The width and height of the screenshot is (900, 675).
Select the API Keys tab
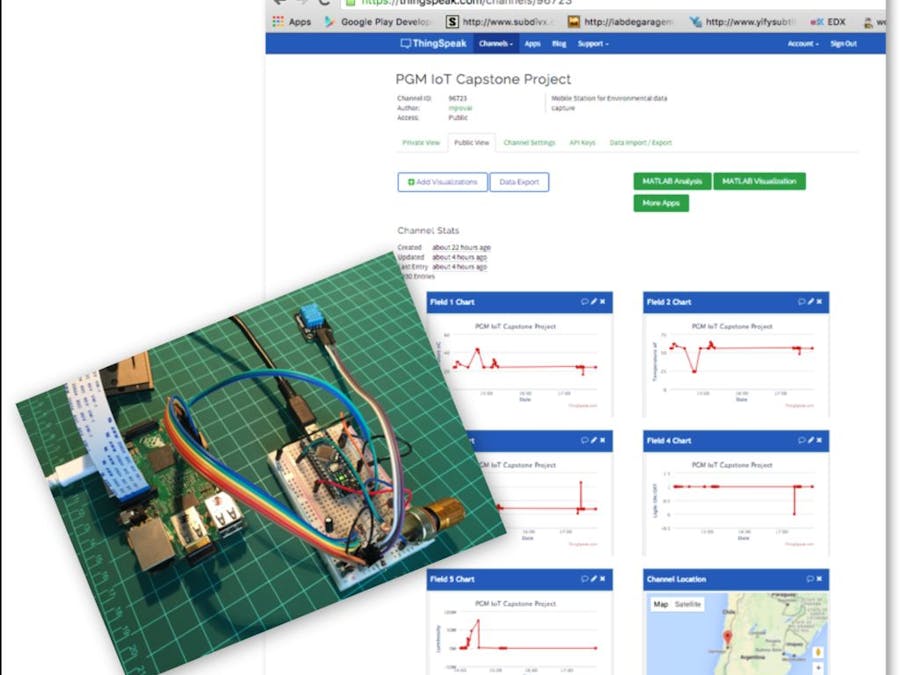click(x=582, y=143)
